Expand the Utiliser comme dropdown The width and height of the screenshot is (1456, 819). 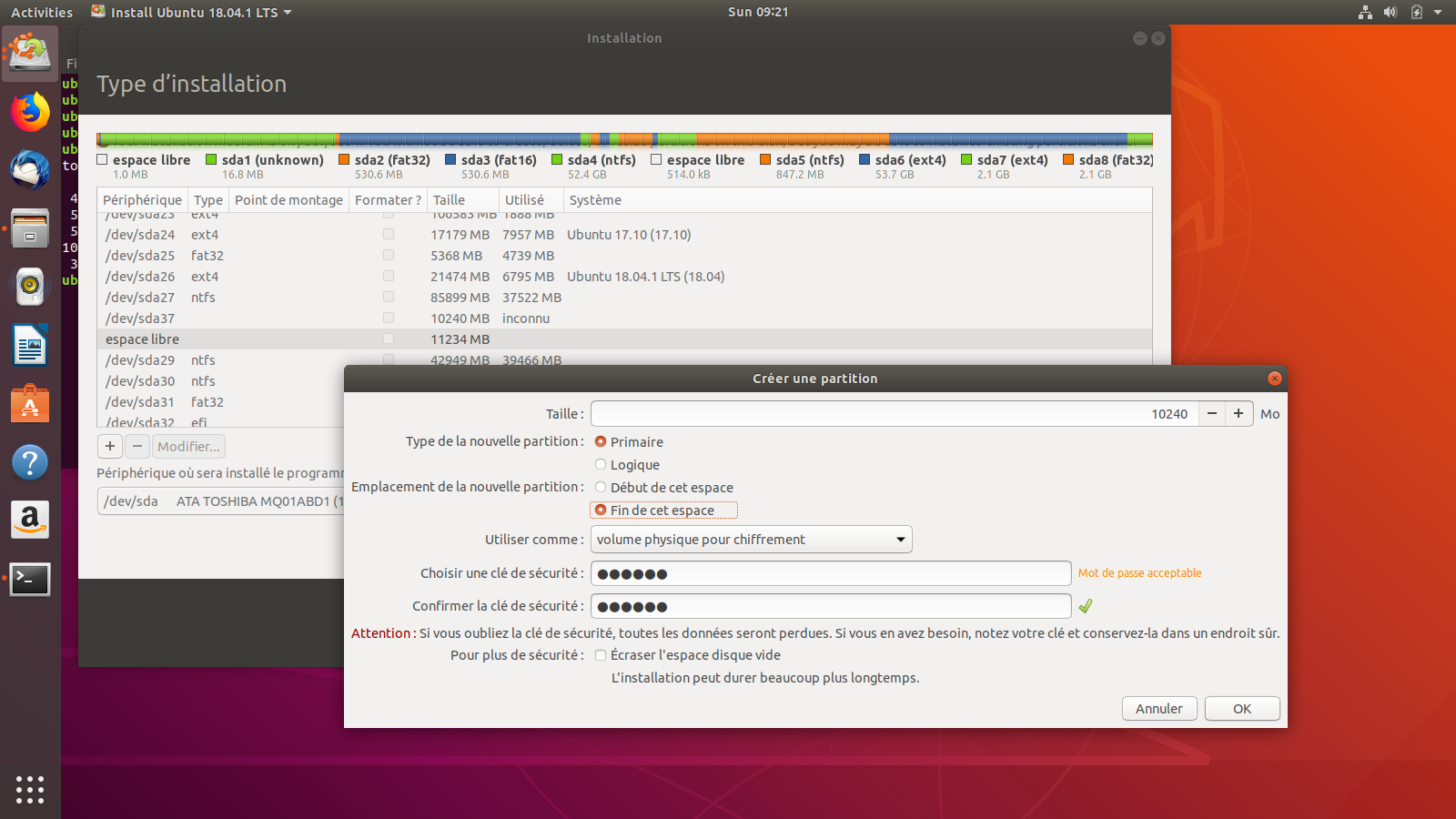[x=751, y=540]
